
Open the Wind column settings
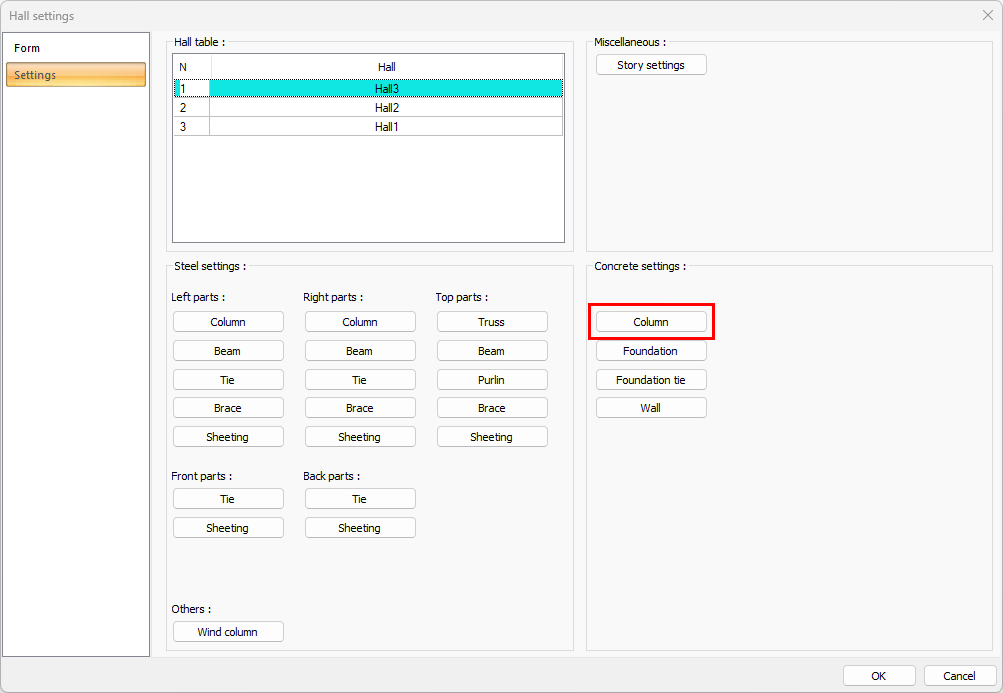228,632
